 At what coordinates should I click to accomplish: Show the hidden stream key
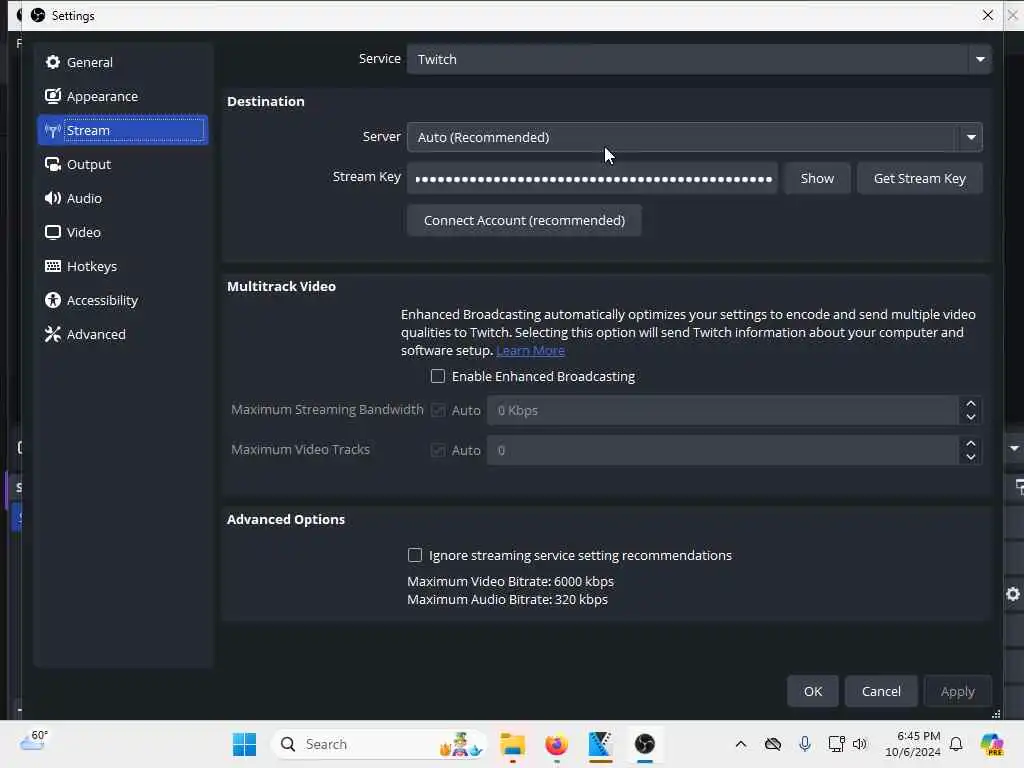click(817, 178)
